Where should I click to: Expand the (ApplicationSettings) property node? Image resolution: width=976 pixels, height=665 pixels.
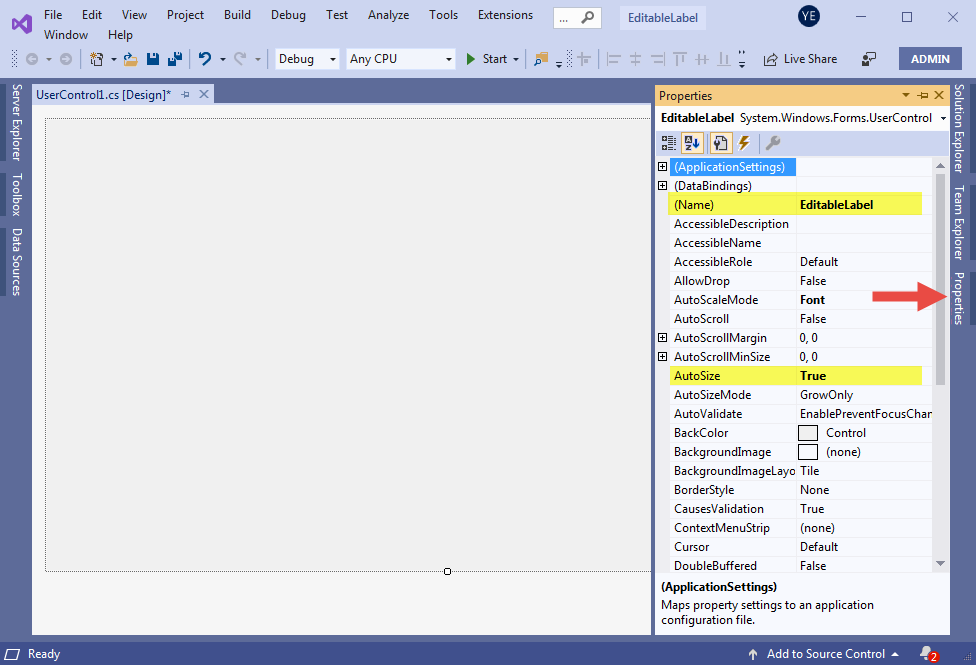click(663, 167)
